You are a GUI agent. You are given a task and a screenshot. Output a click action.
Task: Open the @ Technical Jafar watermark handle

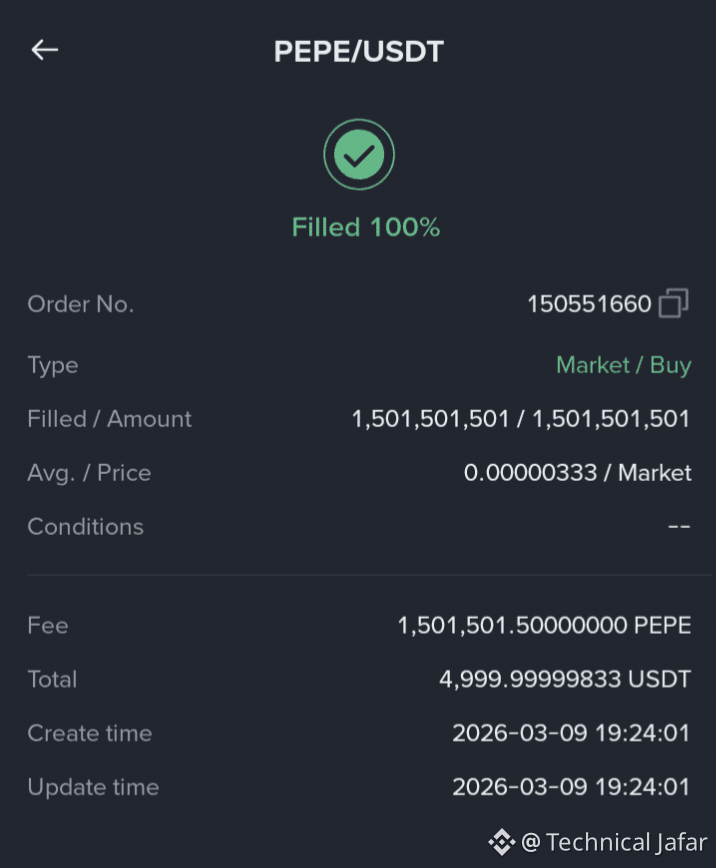pyautogui.click(x=614, y=843)
